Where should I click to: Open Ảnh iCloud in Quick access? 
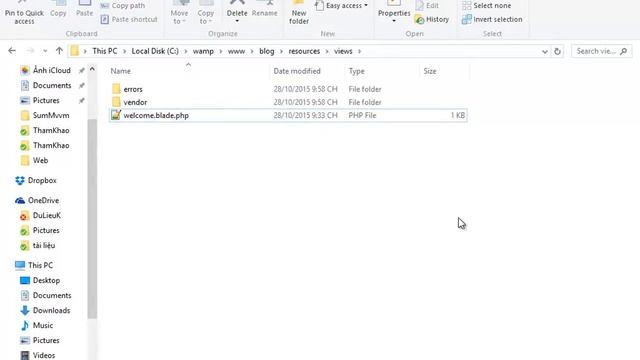coord(46,70)
